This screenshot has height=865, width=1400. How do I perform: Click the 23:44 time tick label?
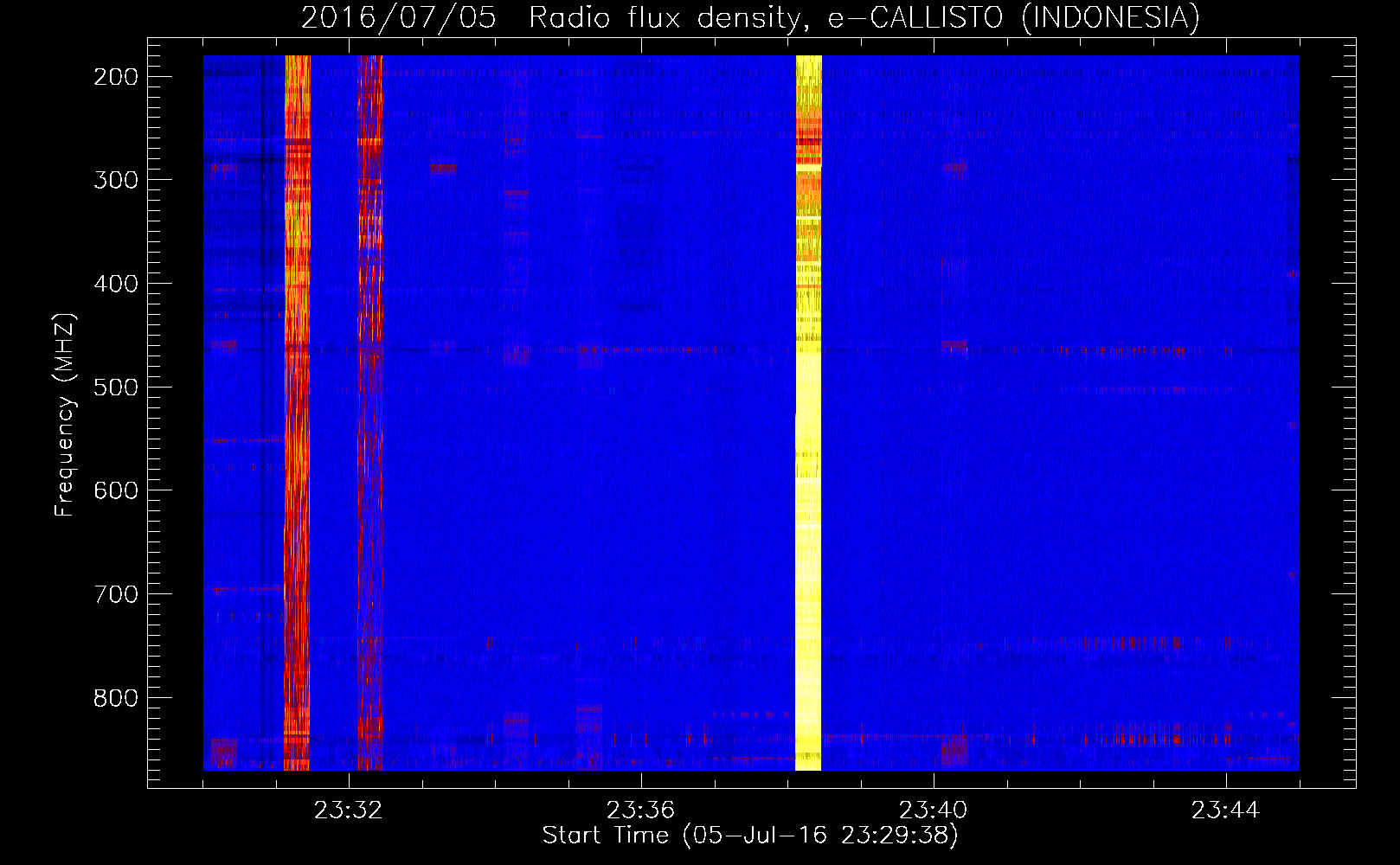point(1225,811)
